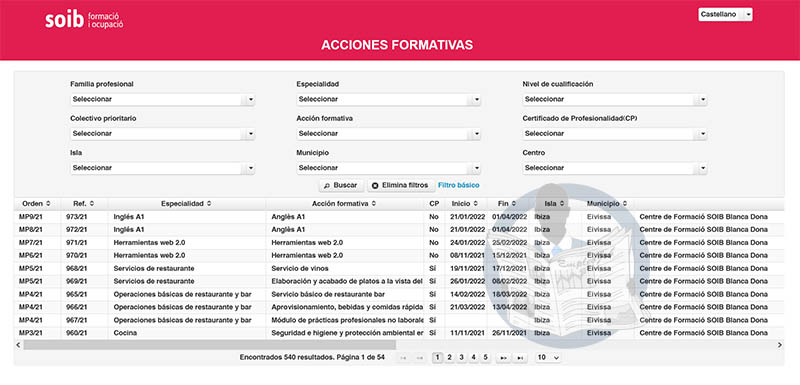Viewport: 800px width, 385px height.
Task: Click the horizontal scrollbar right arrow
Action: point(780,345)
